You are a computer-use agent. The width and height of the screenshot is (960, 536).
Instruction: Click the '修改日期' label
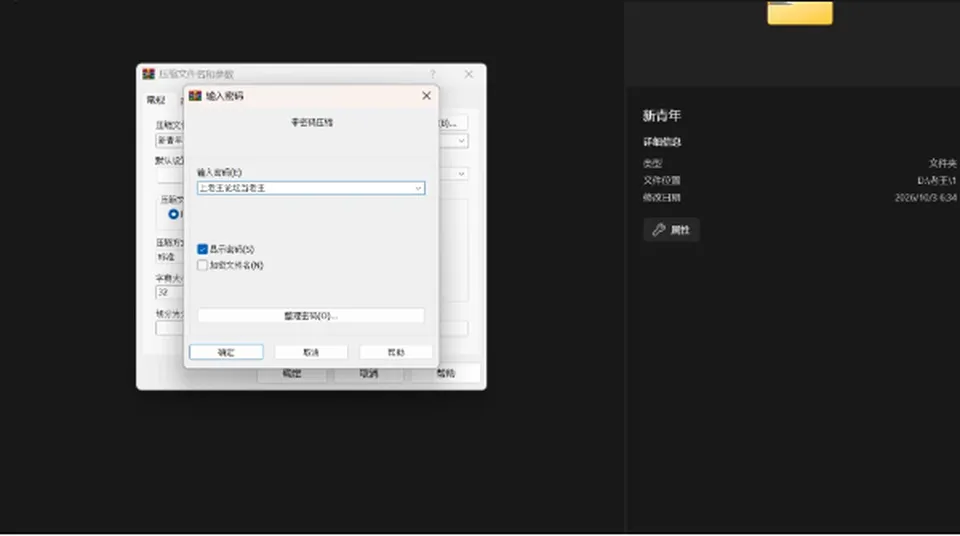pyautogui.click(x=662, y=197)
